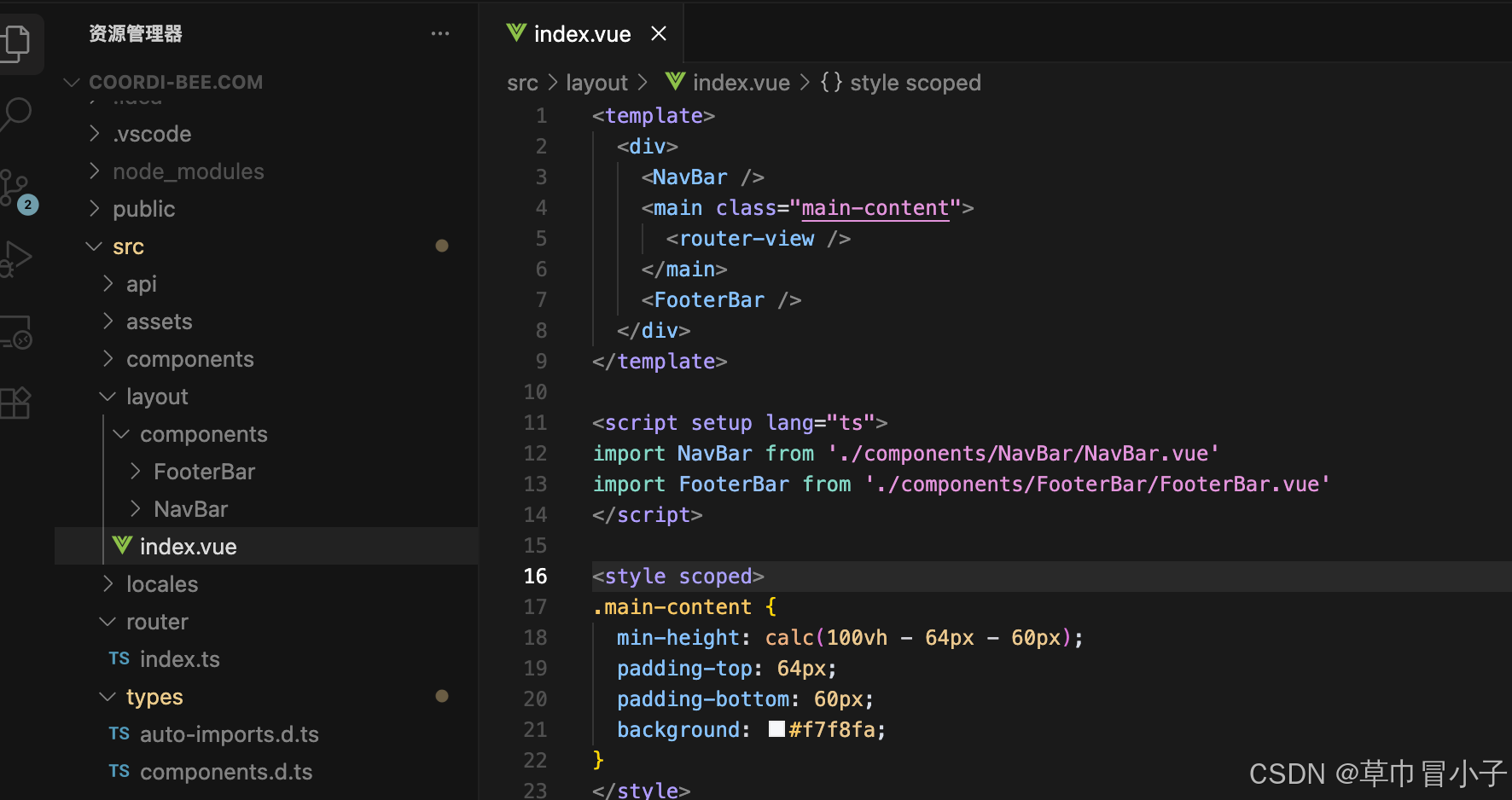
Task: Select the FooterBar folder in Explorer
Action: tap(204, 471)
